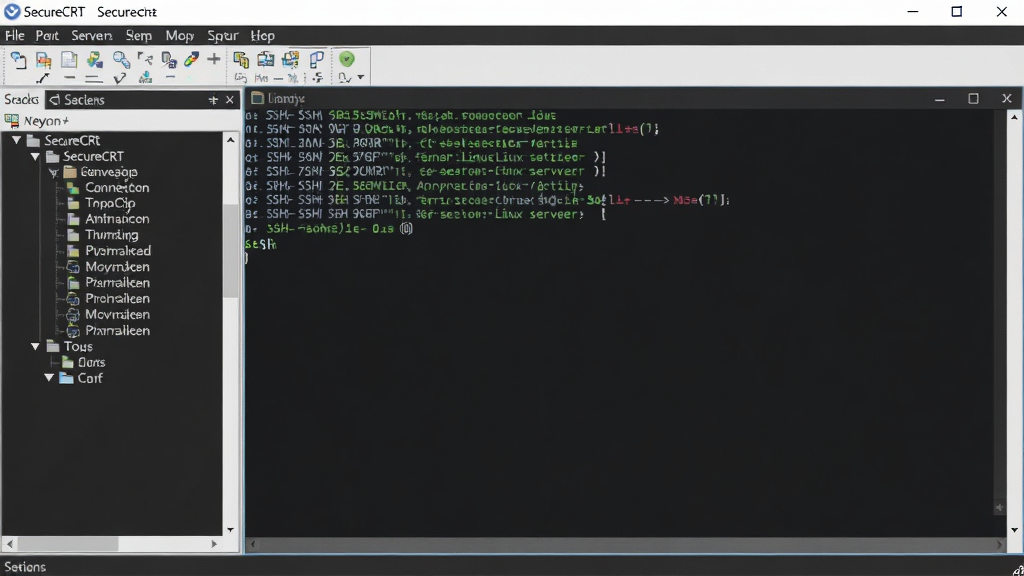This screenshot has width=1024, height=576.
Task: Click the magnifying glass find icon in toolbar
Action: 121,60
